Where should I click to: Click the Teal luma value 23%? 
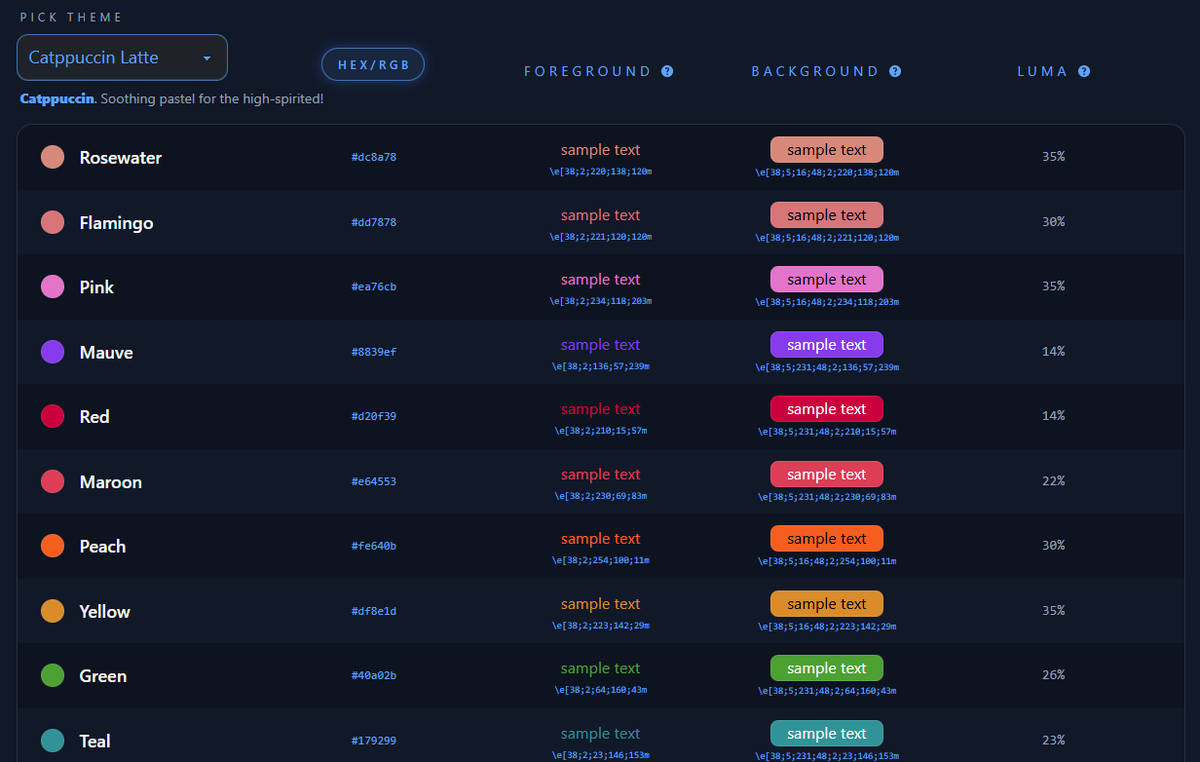point(1053,741)
